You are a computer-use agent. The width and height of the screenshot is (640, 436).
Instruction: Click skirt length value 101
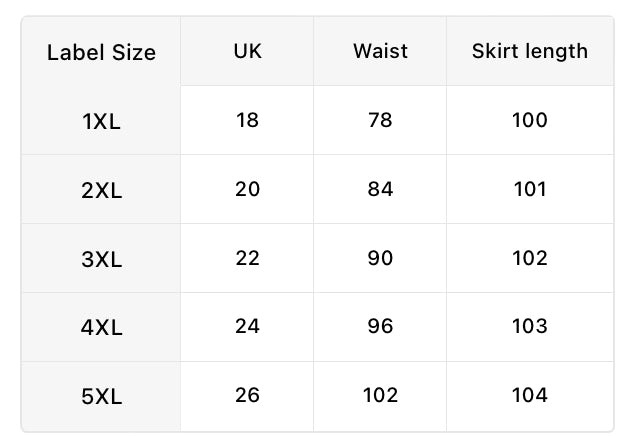click(530, 189)
